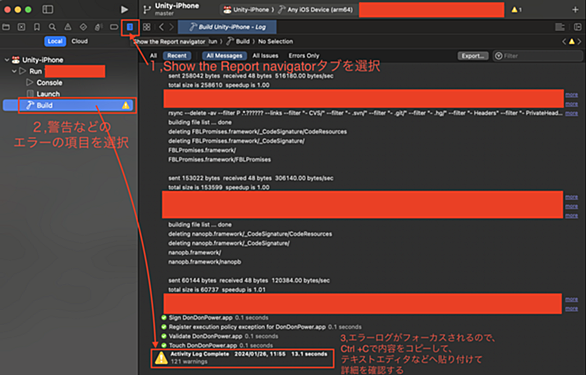
Task: Open the Project navigator folder icon
Action: (x=6, y=27)
